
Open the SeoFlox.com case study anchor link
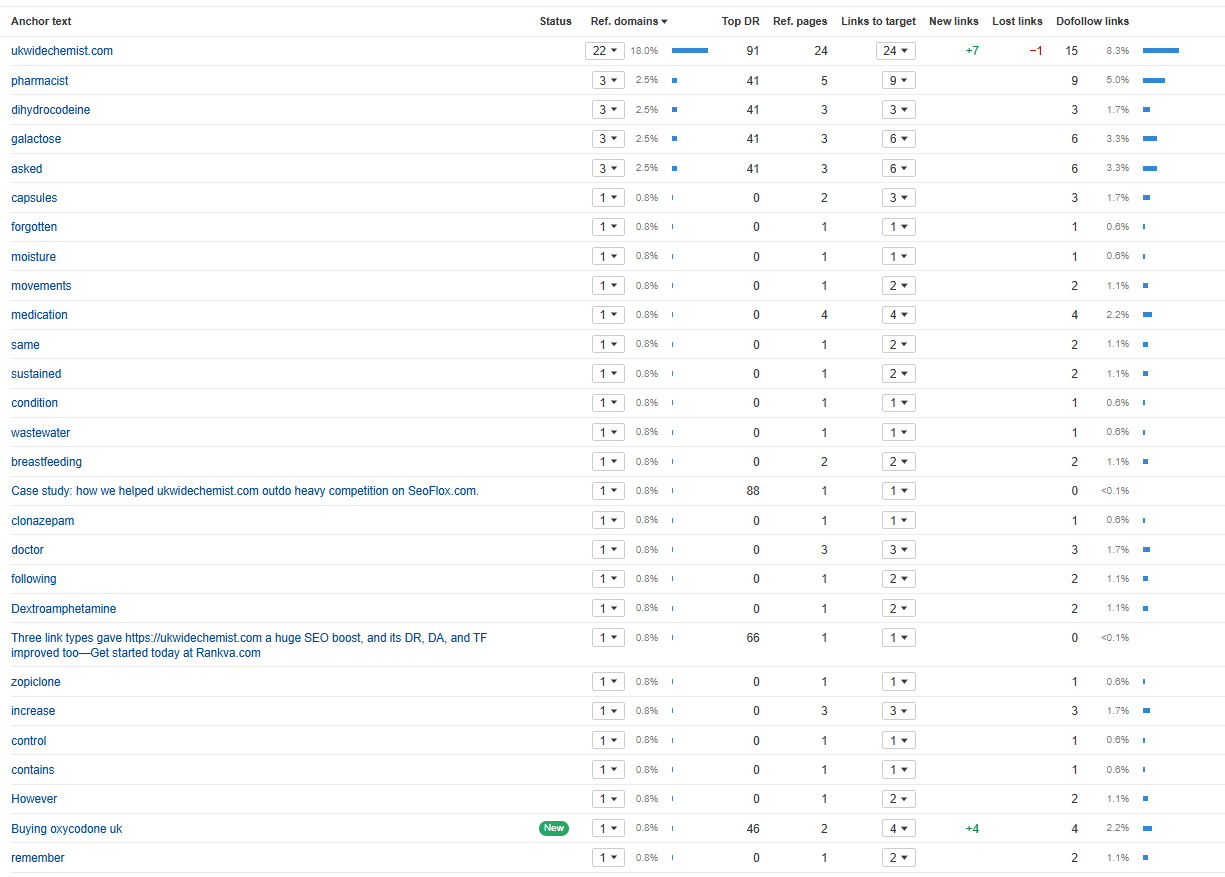click(245, 491)
